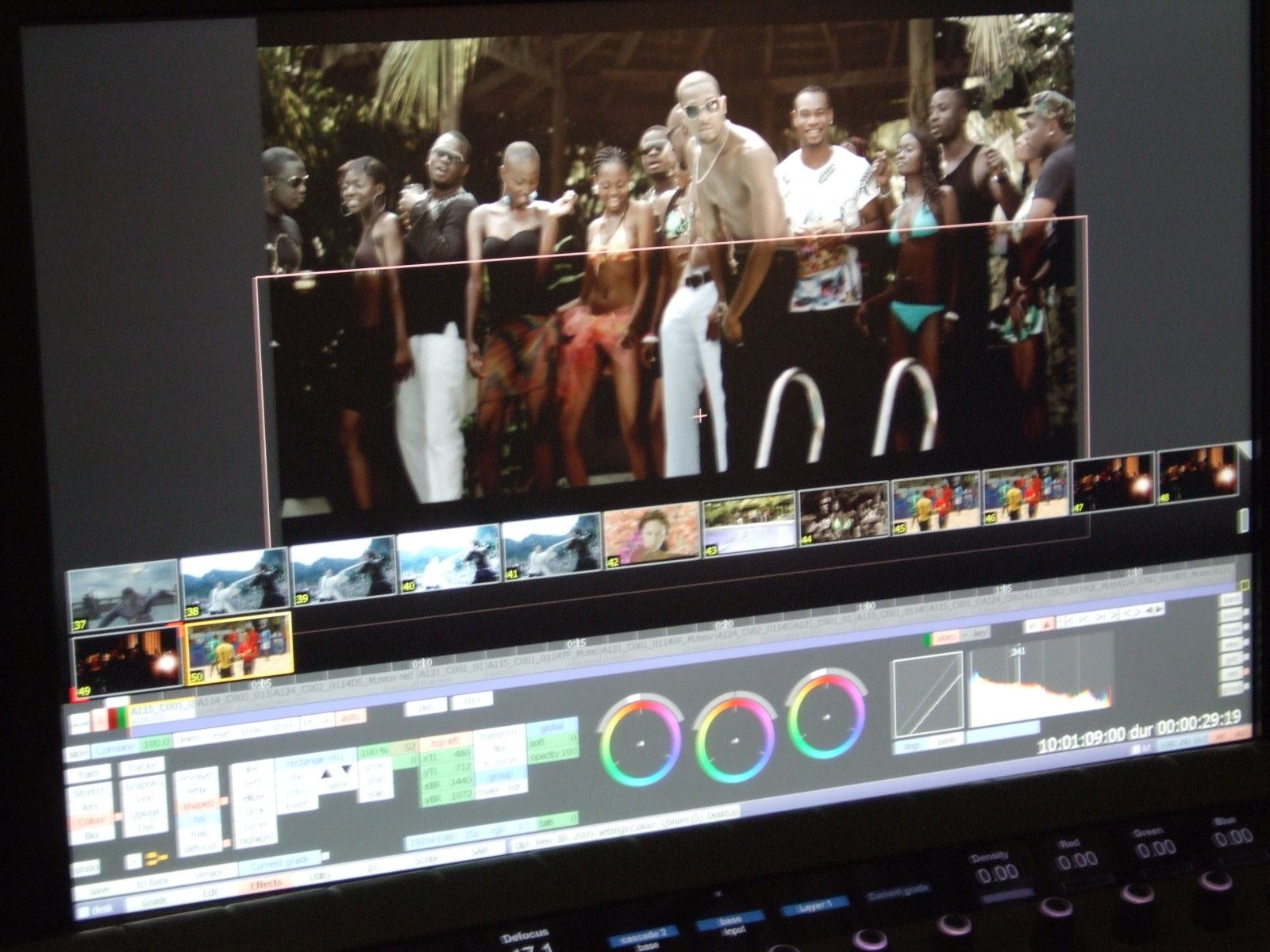Select storyboard thumbnail number 44
Screen dimensions: 1270x952
tap(844, 512)
